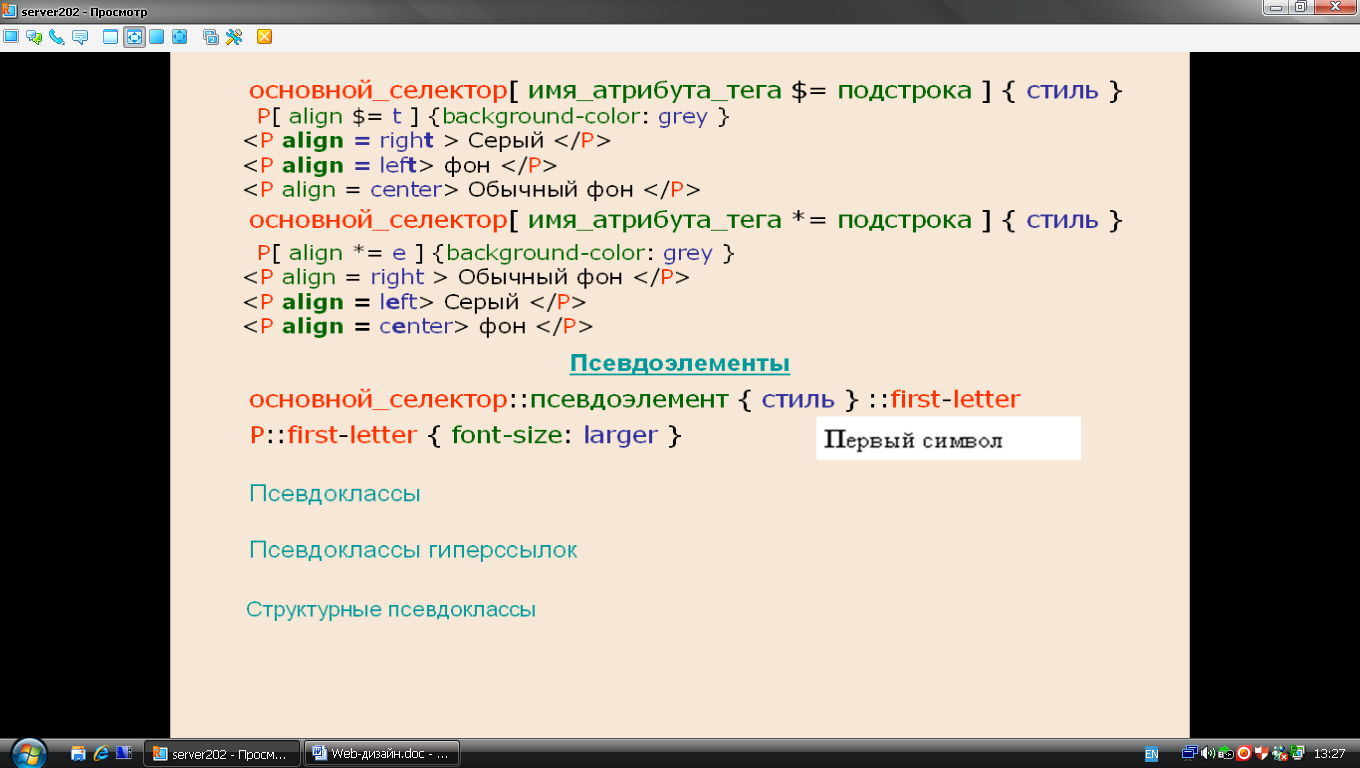1360x768 pixels.
Task: Select the stretched fullscreen view icon
Action: [180, 37]
